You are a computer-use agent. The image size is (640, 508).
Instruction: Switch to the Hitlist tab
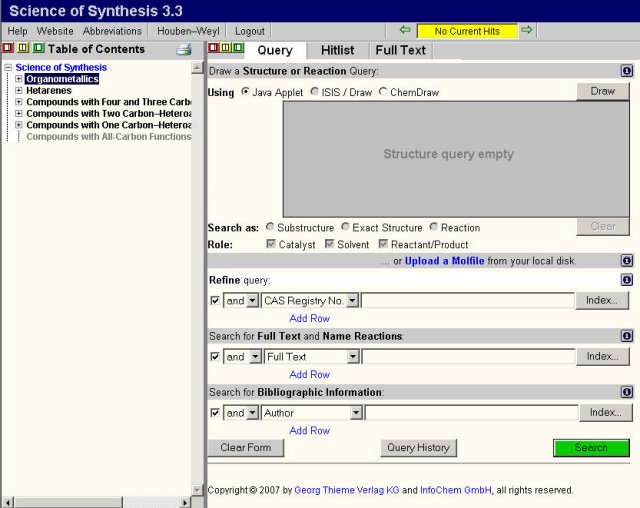click(338, 50)
